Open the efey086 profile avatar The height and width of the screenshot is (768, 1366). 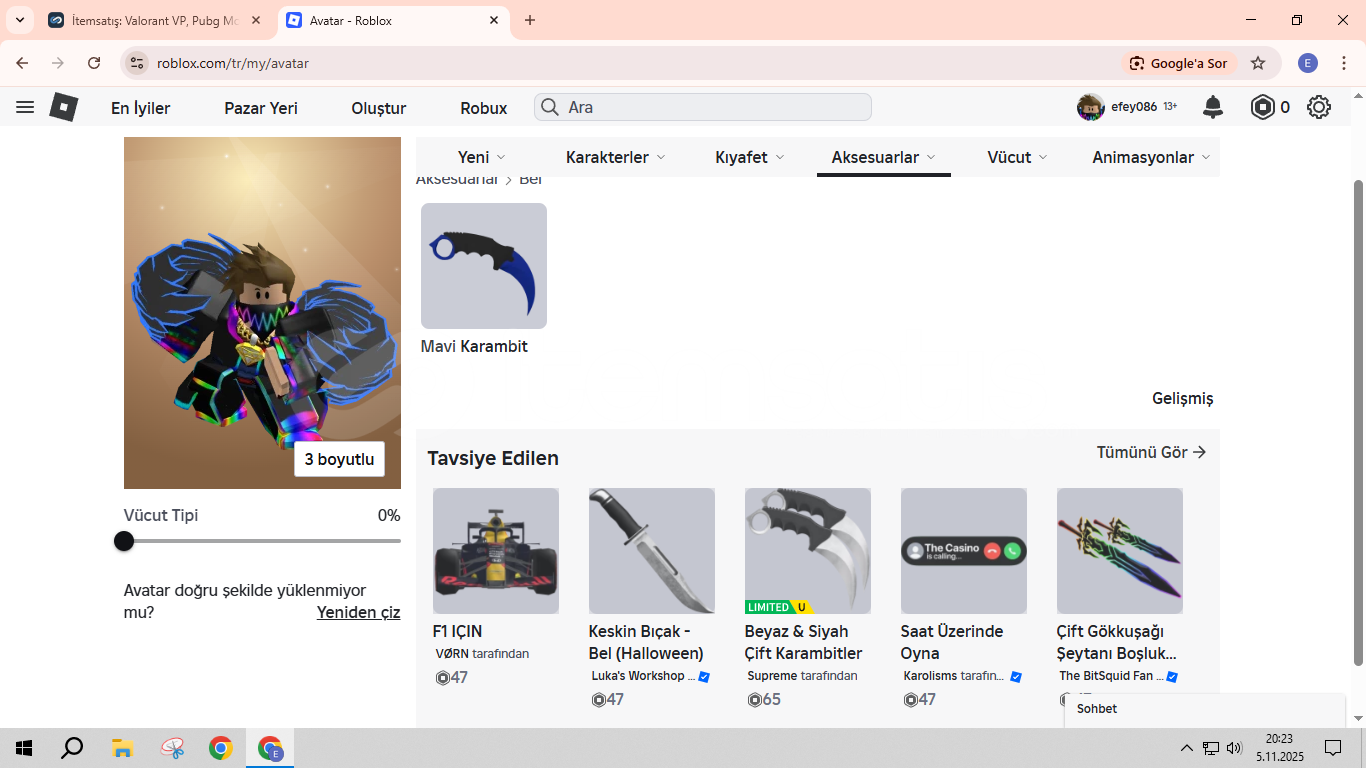[x=1090, y=107]
